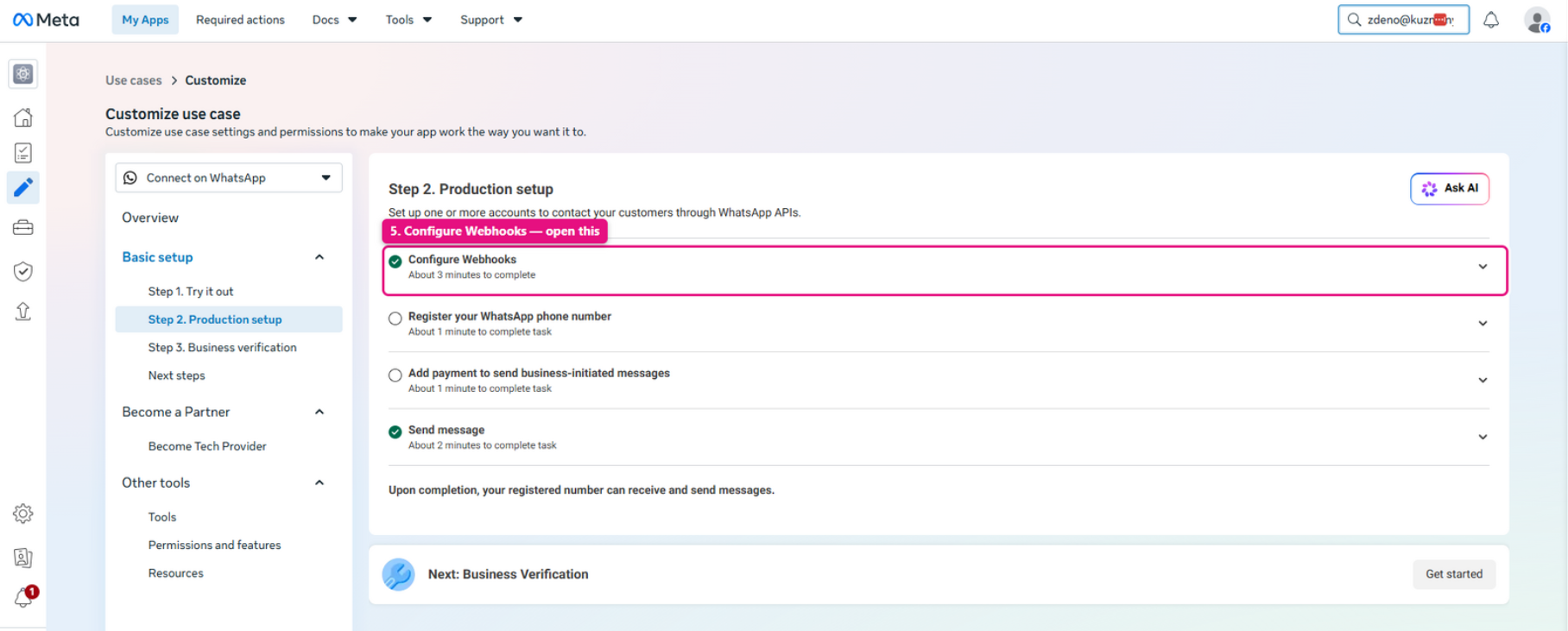Open Next steps in the navigation

(x=177, y=375)
